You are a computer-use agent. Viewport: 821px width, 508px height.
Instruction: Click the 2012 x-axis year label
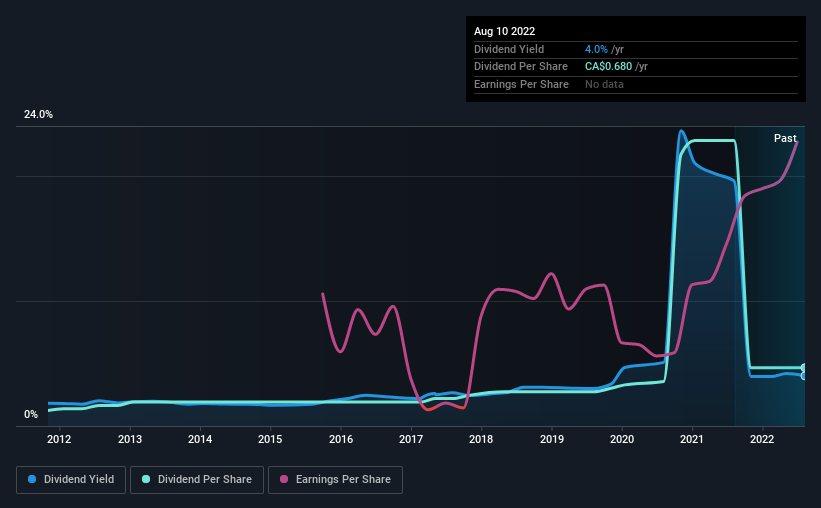tap(59, 439)
